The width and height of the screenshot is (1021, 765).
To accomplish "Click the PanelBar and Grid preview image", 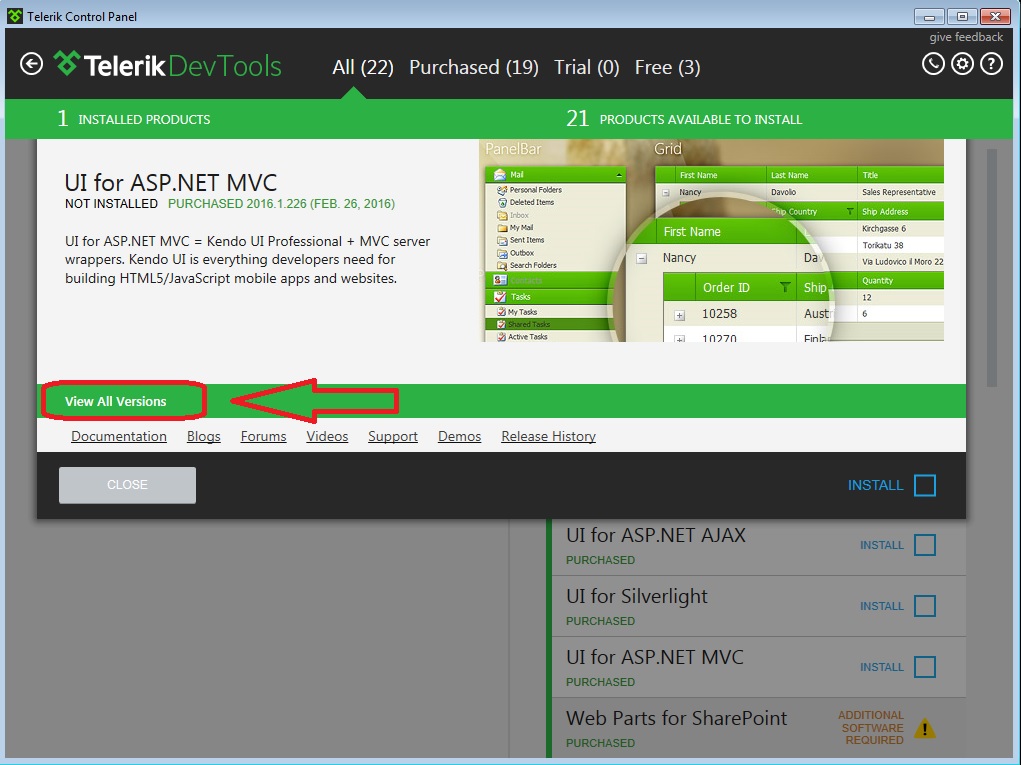I will pos(711,240).
